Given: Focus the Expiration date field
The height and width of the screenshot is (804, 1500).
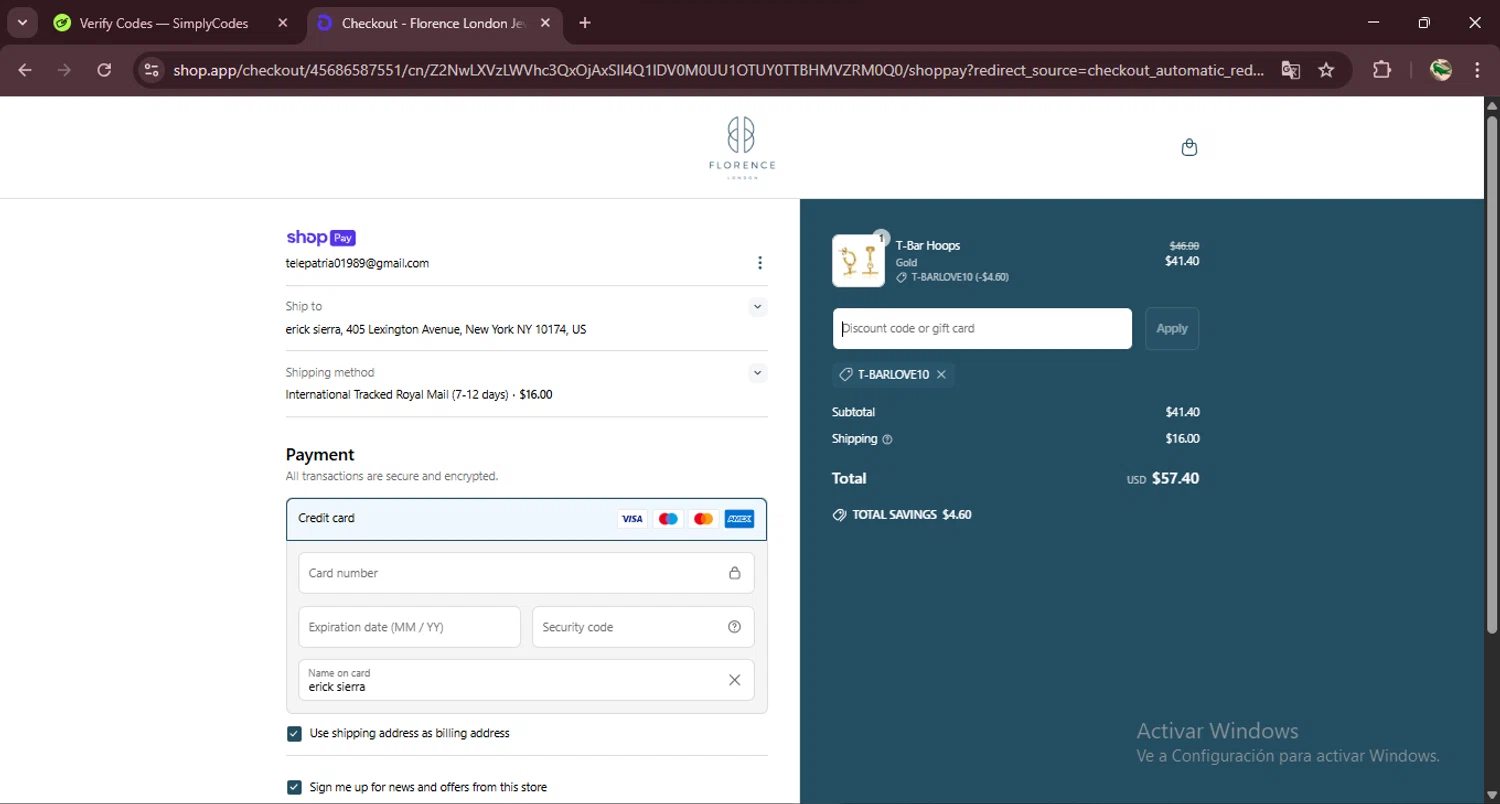Looking at the screenshot, I should 409,627.
